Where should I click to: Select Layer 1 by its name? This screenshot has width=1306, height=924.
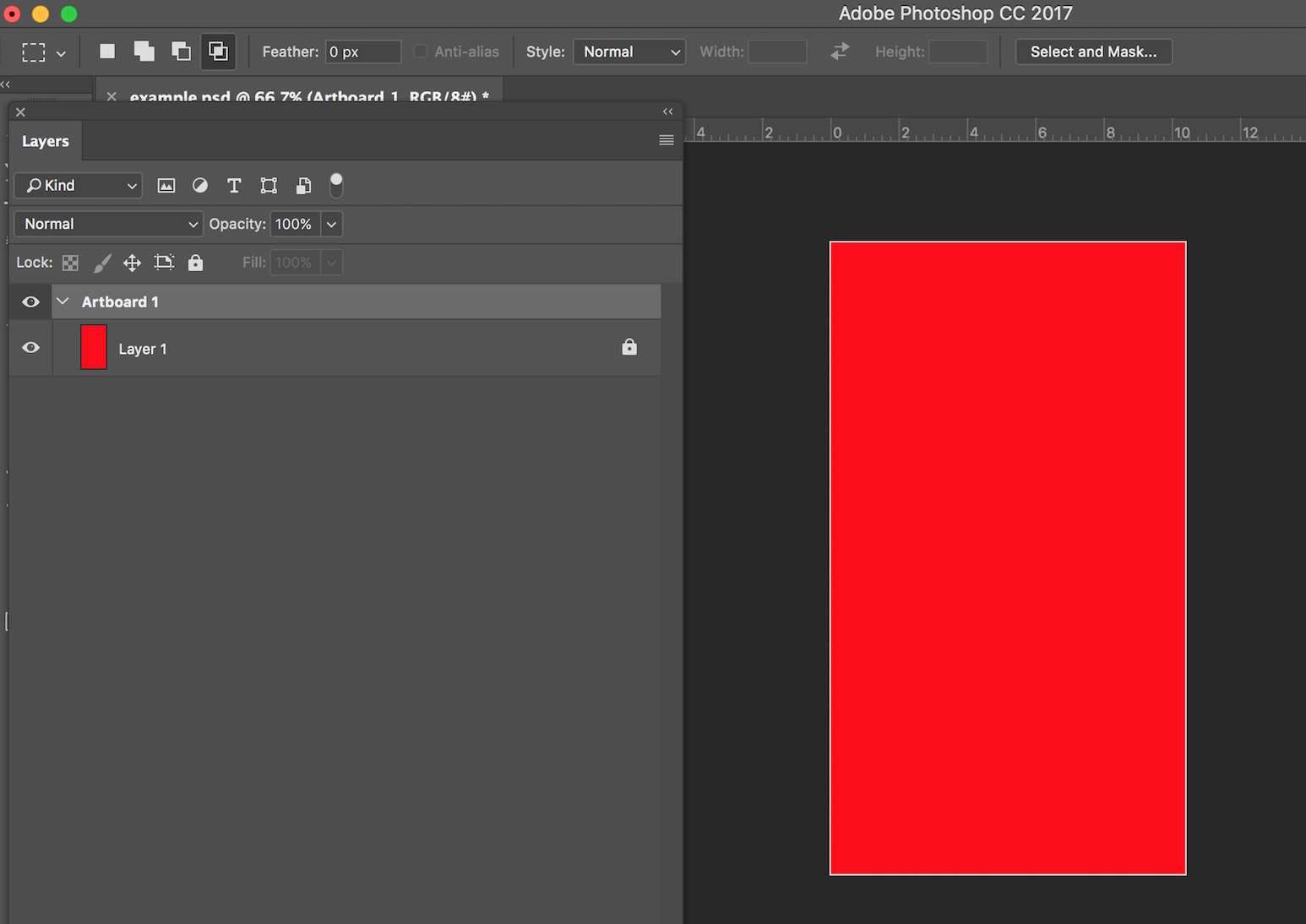143,349
